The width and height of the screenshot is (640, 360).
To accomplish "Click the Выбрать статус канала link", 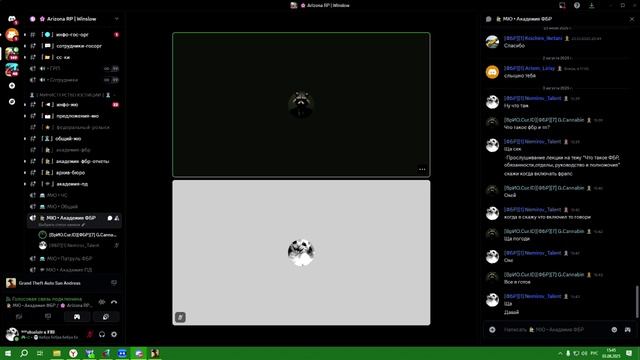I will click(x=61, y=225).
